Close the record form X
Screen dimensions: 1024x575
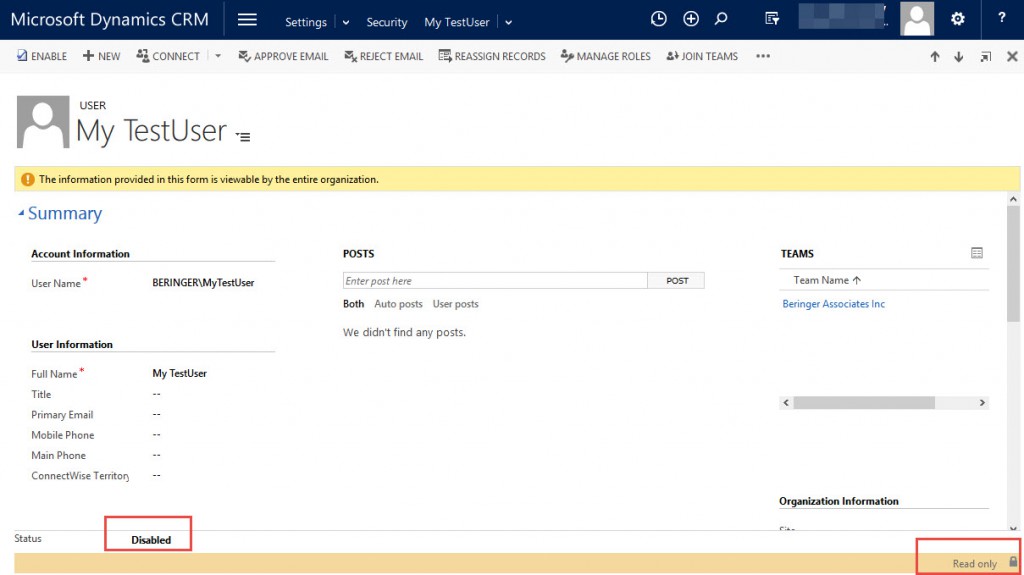click(x=1012, y=57)
